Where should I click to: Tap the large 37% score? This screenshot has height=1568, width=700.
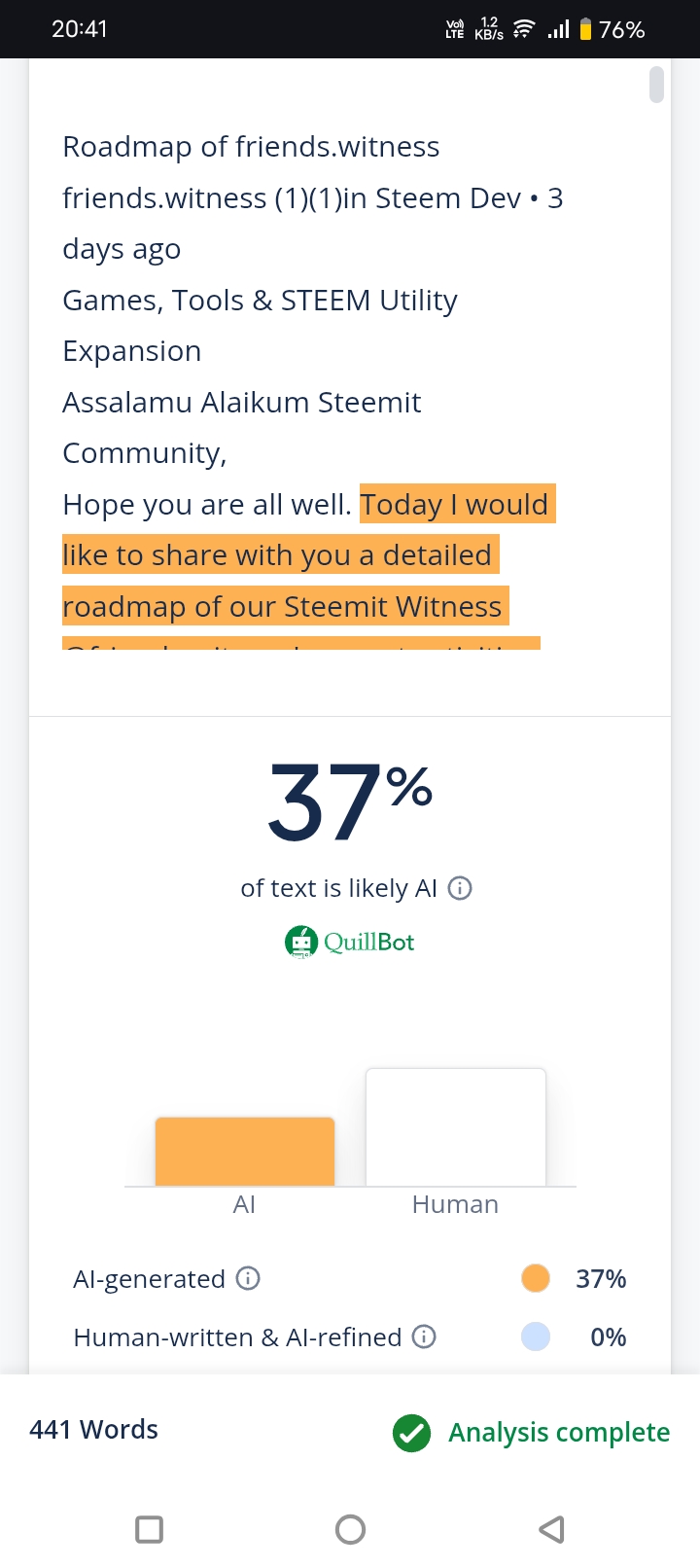click(x=350, y=802)
